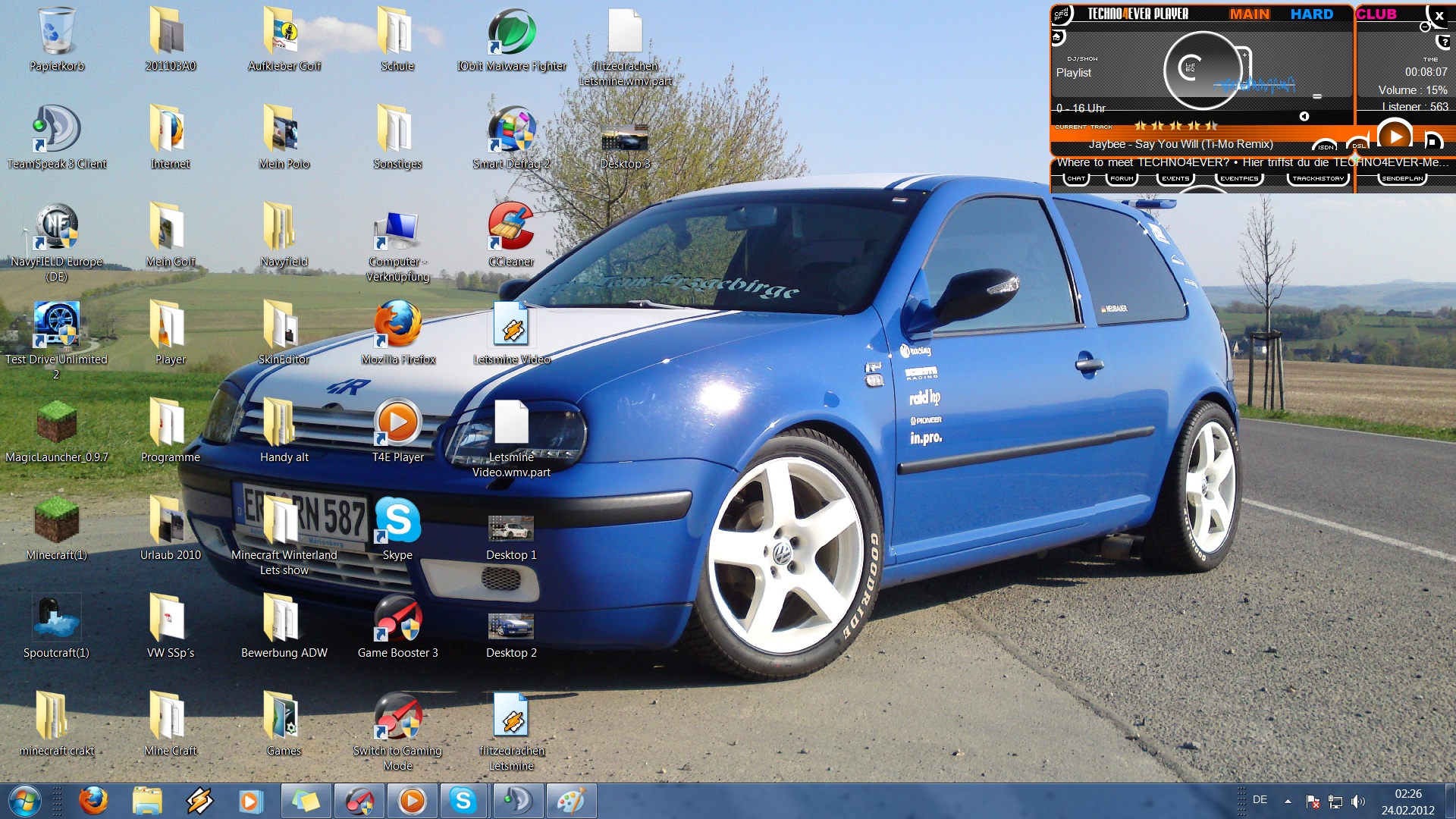Viewport: 1456px width, 819px height.
Task: Click the plus volume control beside the dial
Action: (1244, 54)
